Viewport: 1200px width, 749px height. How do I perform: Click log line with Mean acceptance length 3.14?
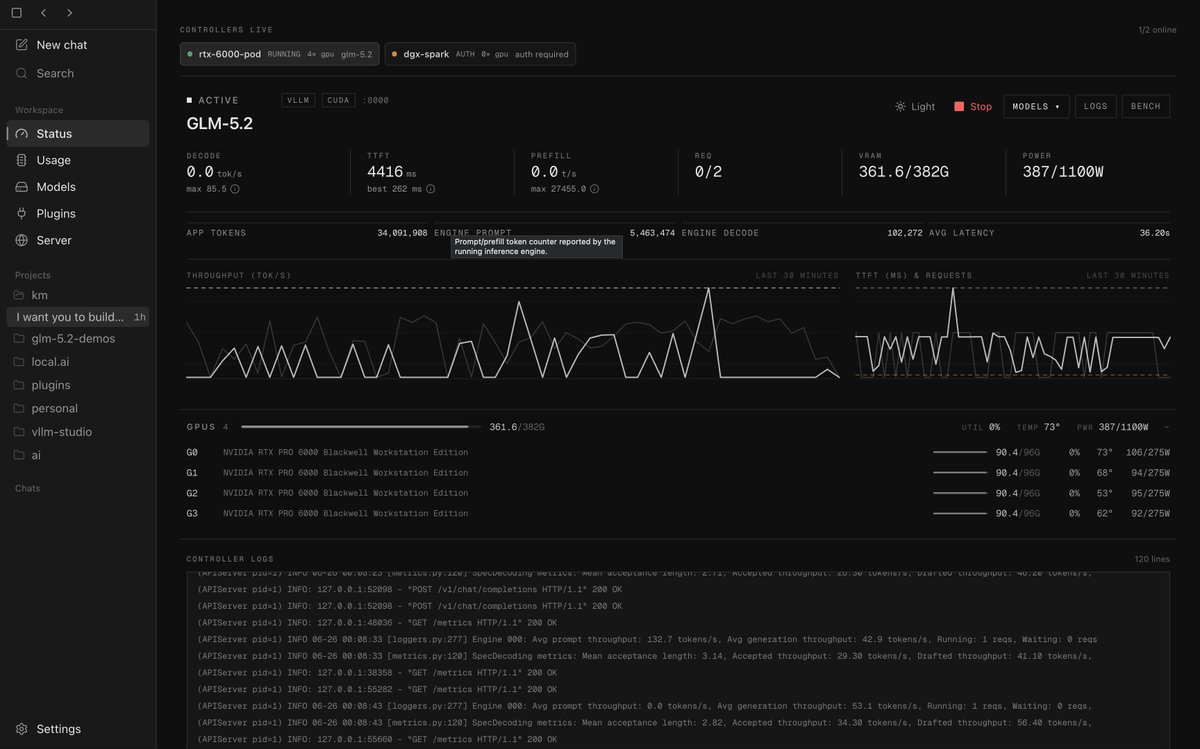[x=645, y=656]
